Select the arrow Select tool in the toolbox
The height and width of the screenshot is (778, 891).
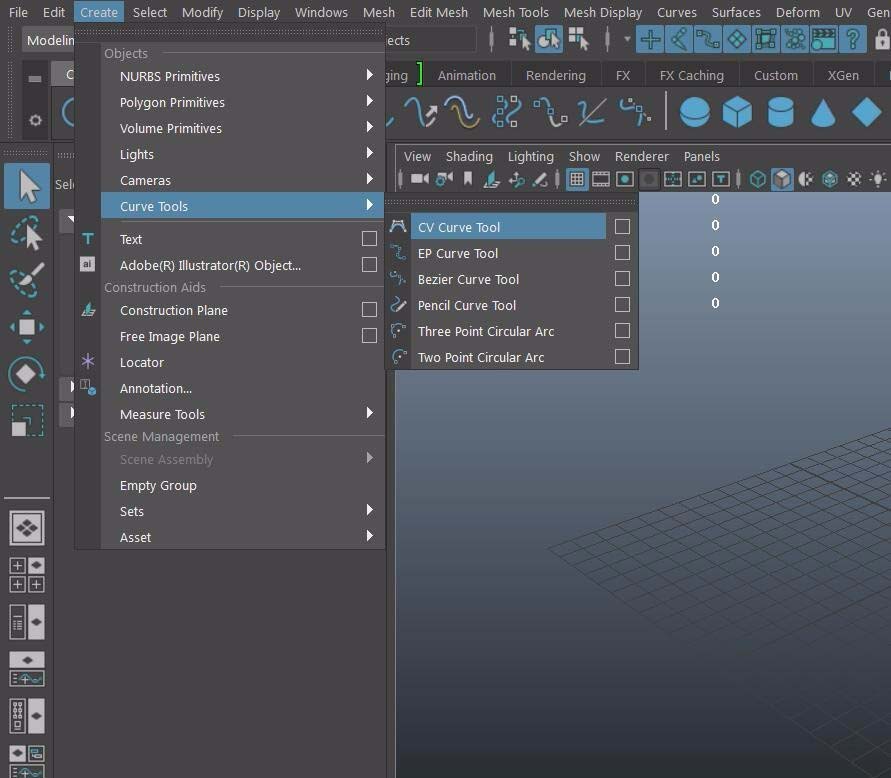(26, 185)
